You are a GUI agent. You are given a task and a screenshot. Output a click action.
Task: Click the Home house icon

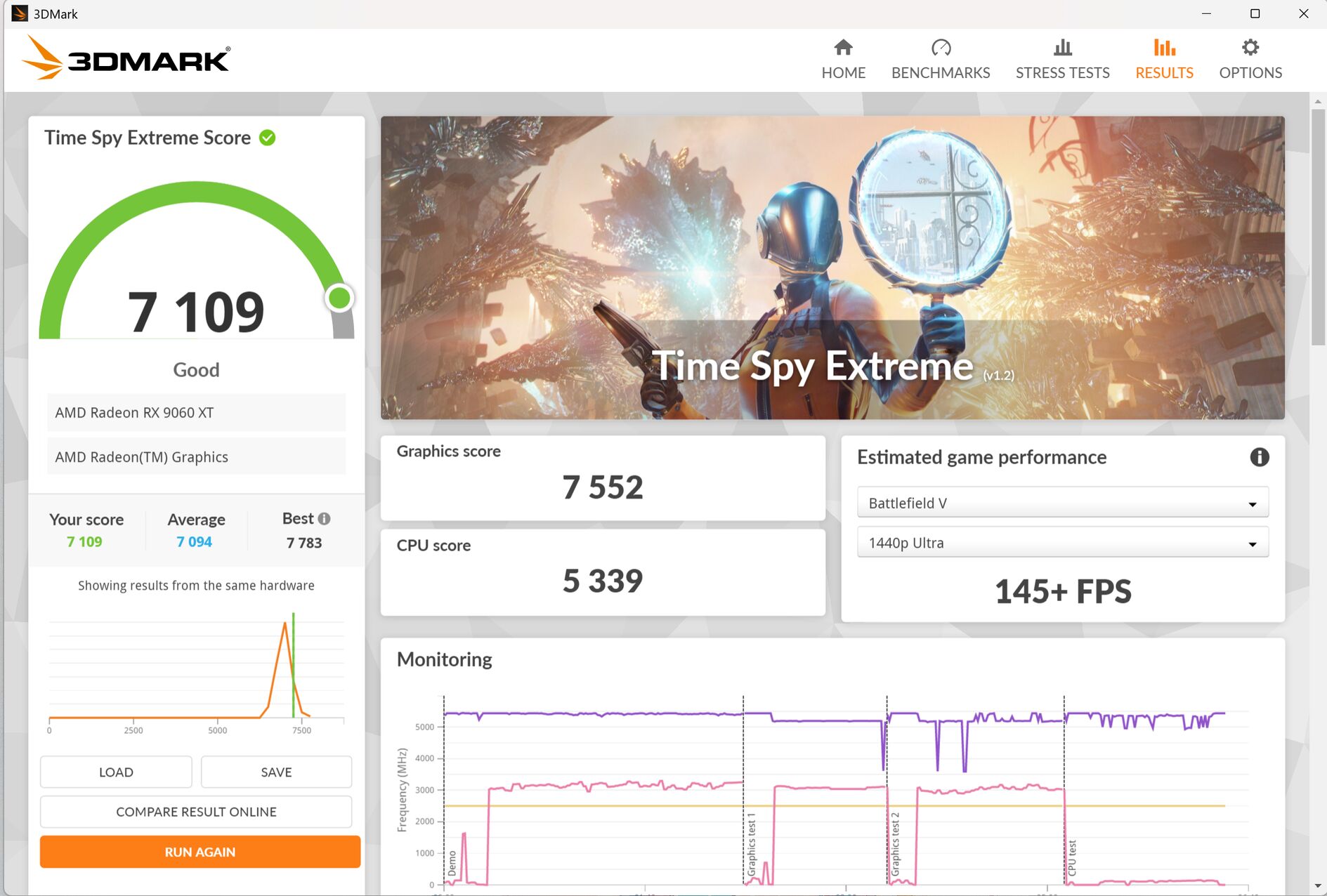[843, 47]
